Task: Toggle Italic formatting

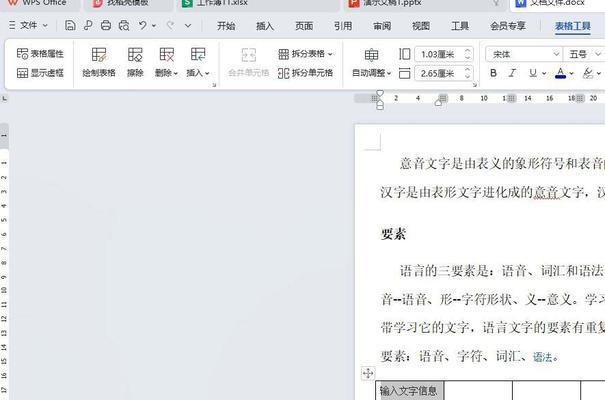Action: 512,73
